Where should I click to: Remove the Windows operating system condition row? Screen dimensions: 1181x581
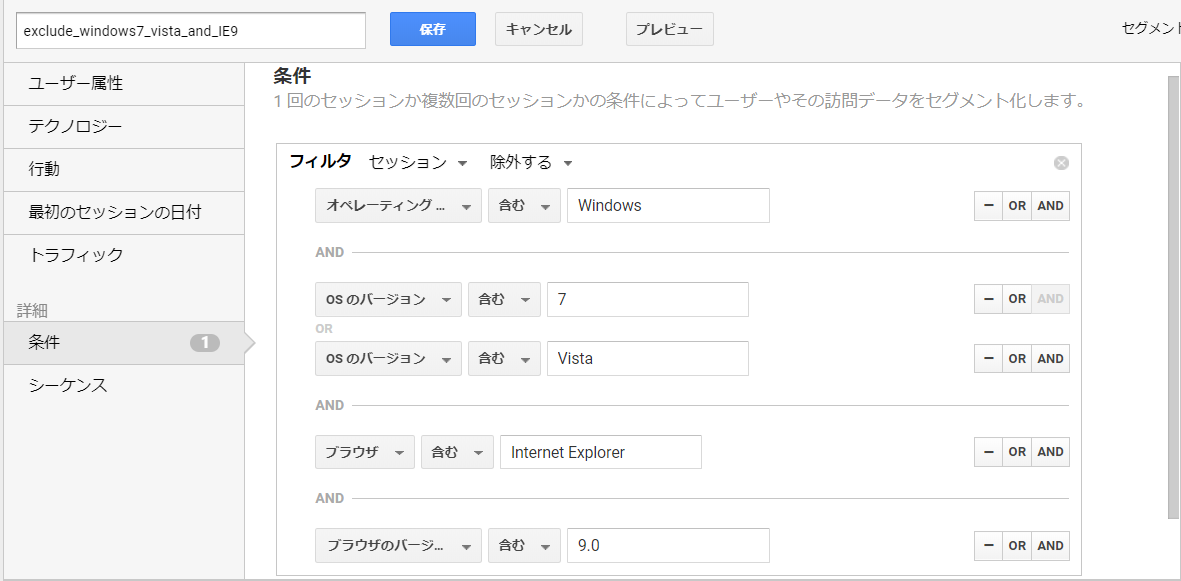click(988, 206)
